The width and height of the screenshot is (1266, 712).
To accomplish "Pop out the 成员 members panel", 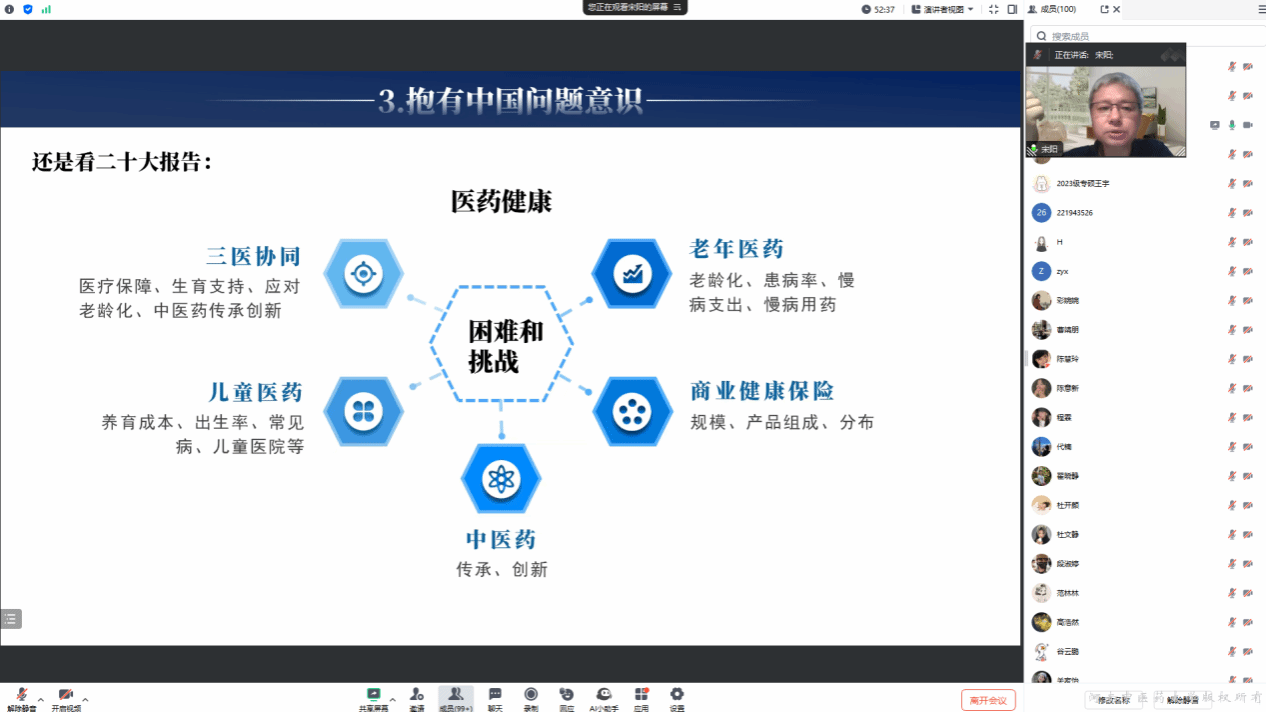I will [x=1104, y=9].
